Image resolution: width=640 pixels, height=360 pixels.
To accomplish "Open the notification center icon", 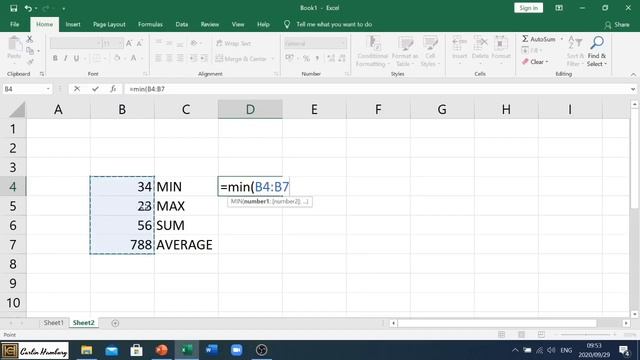I will coord(624,350).
